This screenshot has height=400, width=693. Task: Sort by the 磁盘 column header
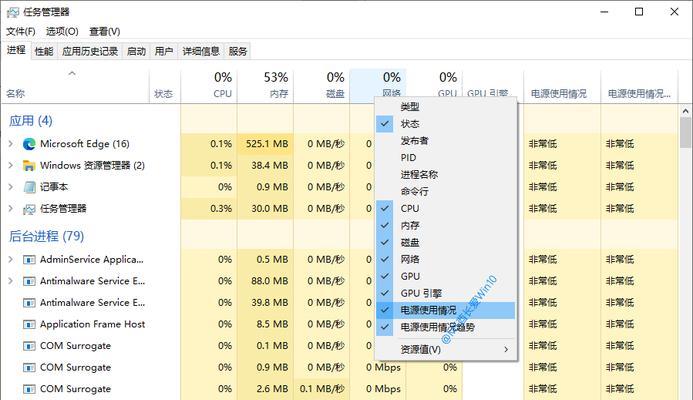pyautogui.click(x=321, y=87)
